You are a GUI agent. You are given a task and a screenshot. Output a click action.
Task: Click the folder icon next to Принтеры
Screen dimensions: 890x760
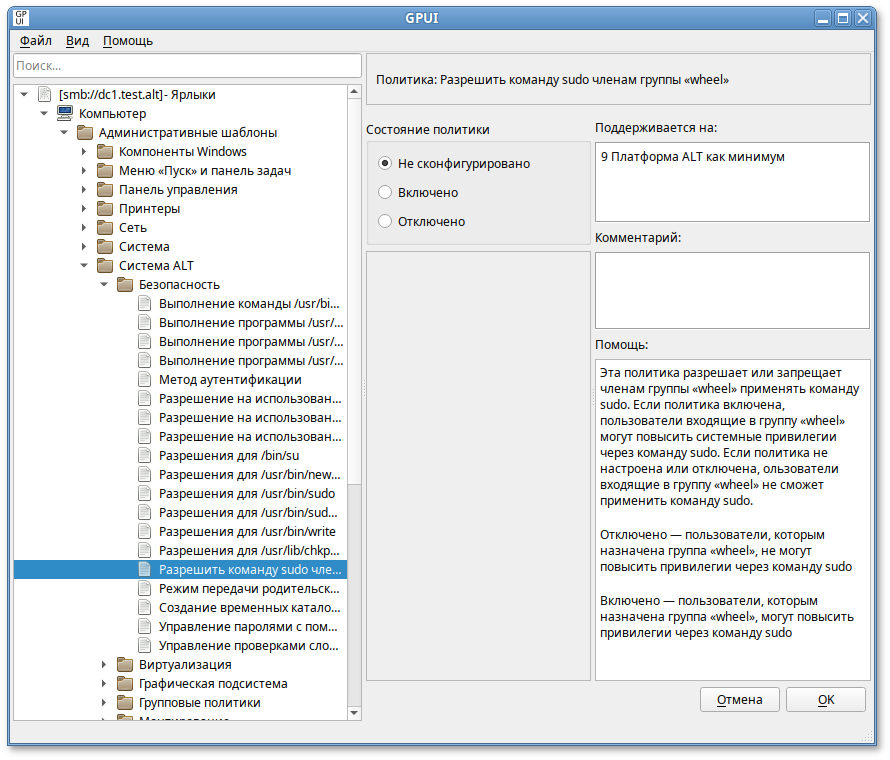click(x=105, y=209)
